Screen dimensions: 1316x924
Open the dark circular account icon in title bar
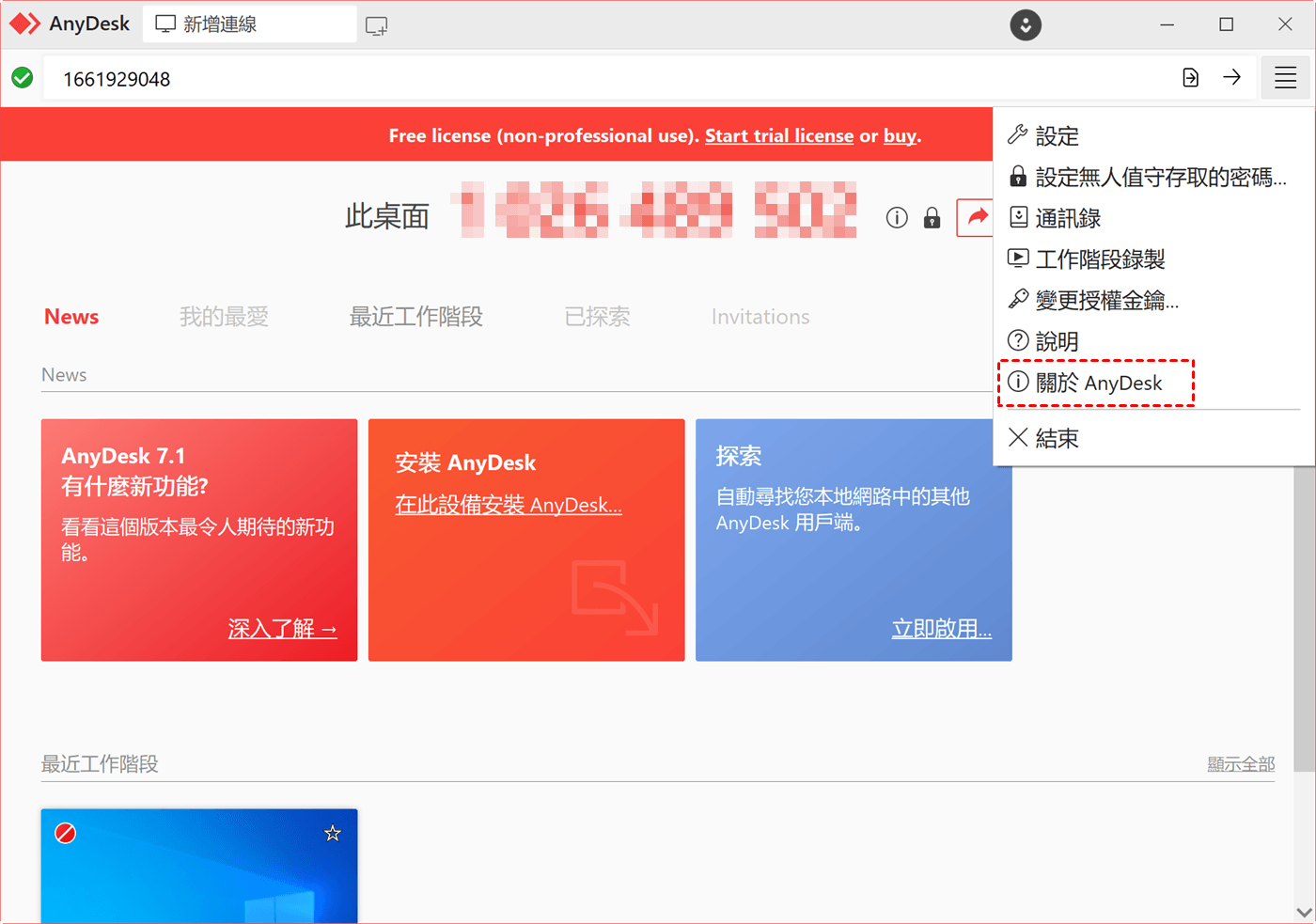[x=1026, y=24]
